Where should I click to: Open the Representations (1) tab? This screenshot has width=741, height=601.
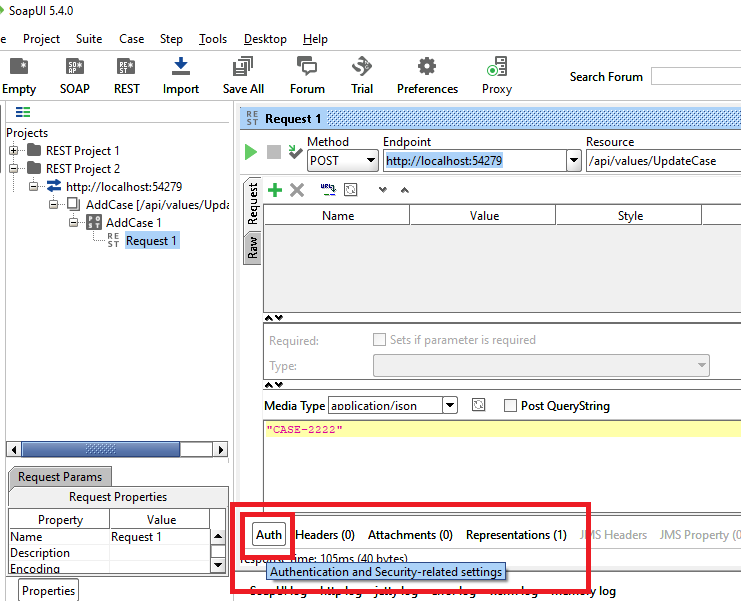(516, 535)
